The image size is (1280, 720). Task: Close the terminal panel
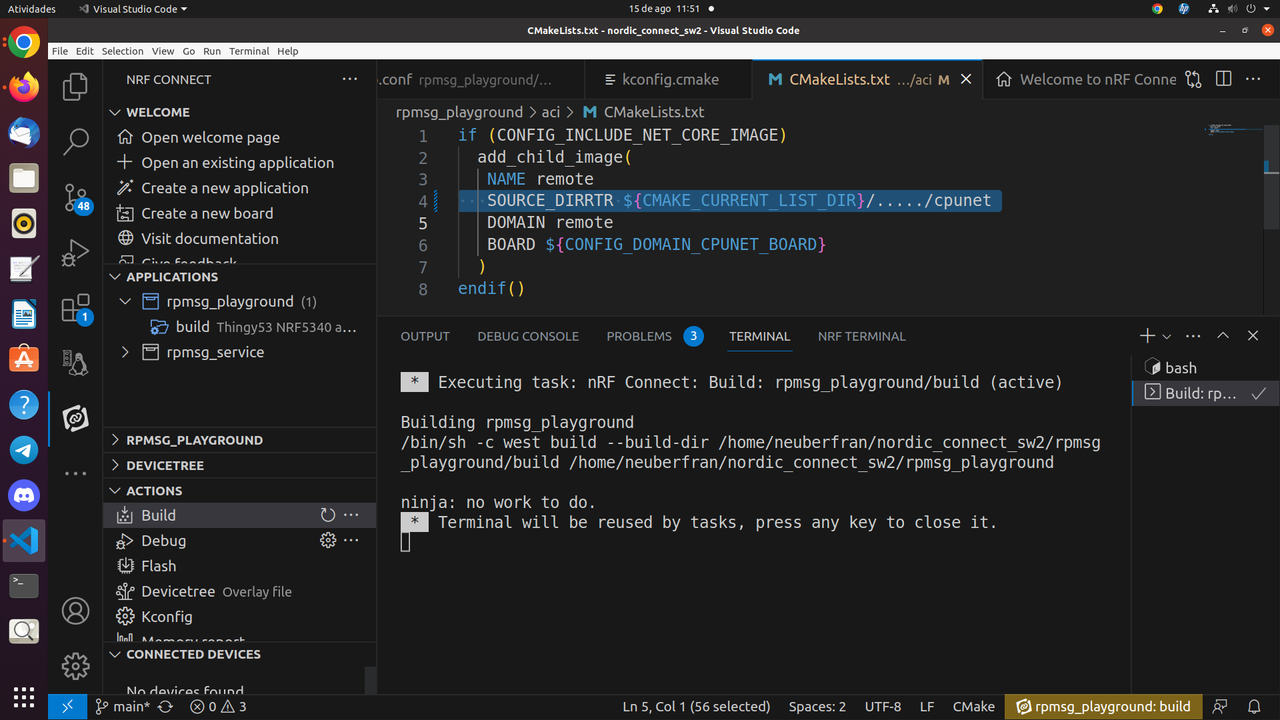click(1252, 336)
